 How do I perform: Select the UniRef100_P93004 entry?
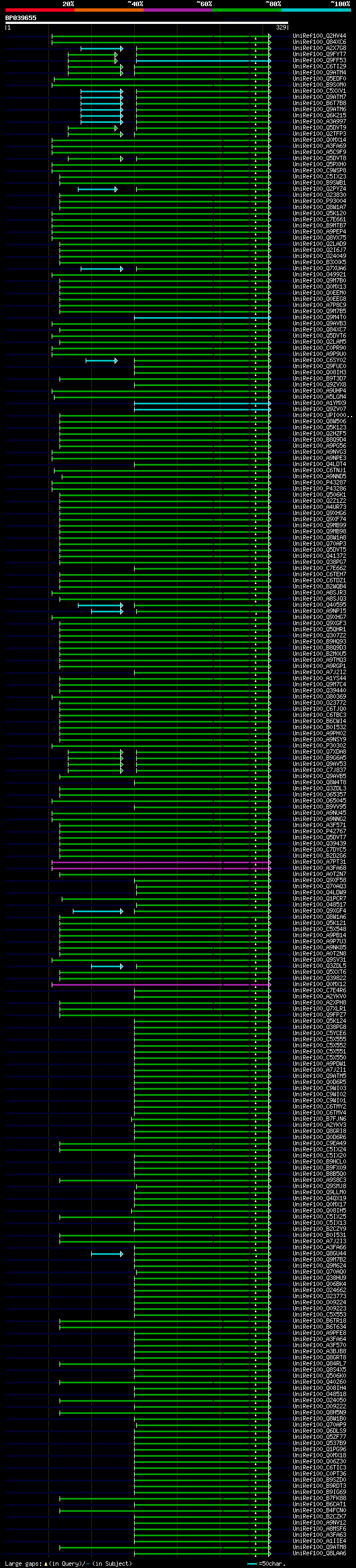click(319, 201)
